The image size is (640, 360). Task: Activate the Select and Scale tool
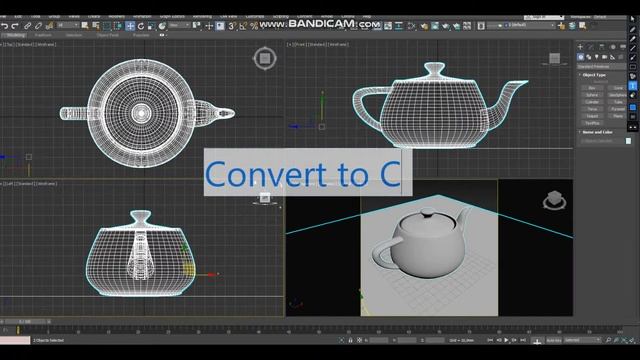[151, 26]
